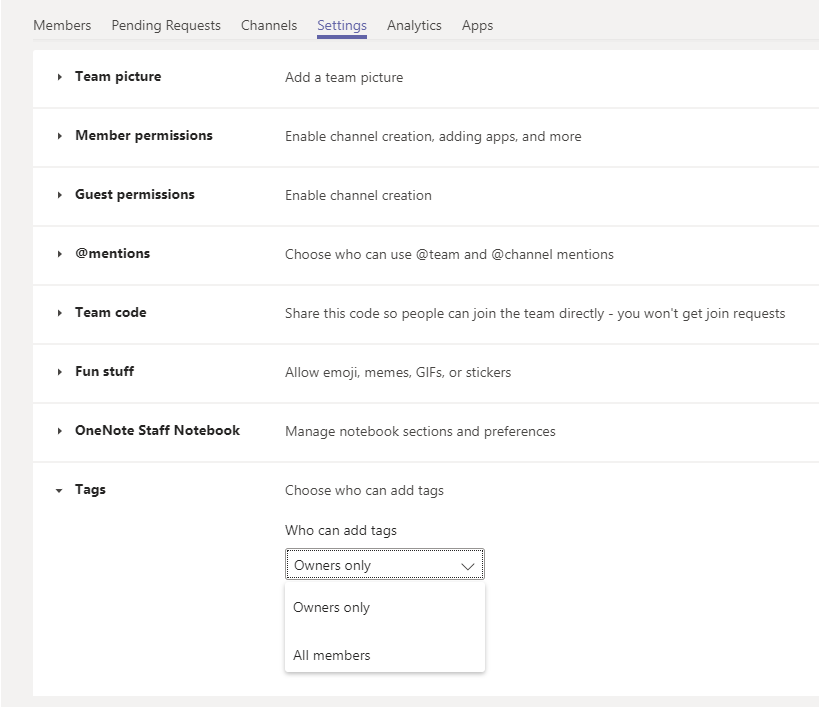Open the Pending Requests tab
The width and height of the screenshot is (819, 707).
[x=166, y=26]
